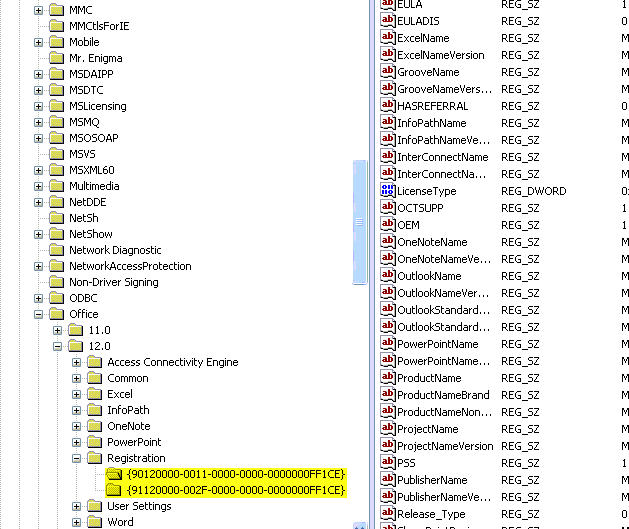629x529 pixels.
Task: Select the OneNote key
Action: 129,426
